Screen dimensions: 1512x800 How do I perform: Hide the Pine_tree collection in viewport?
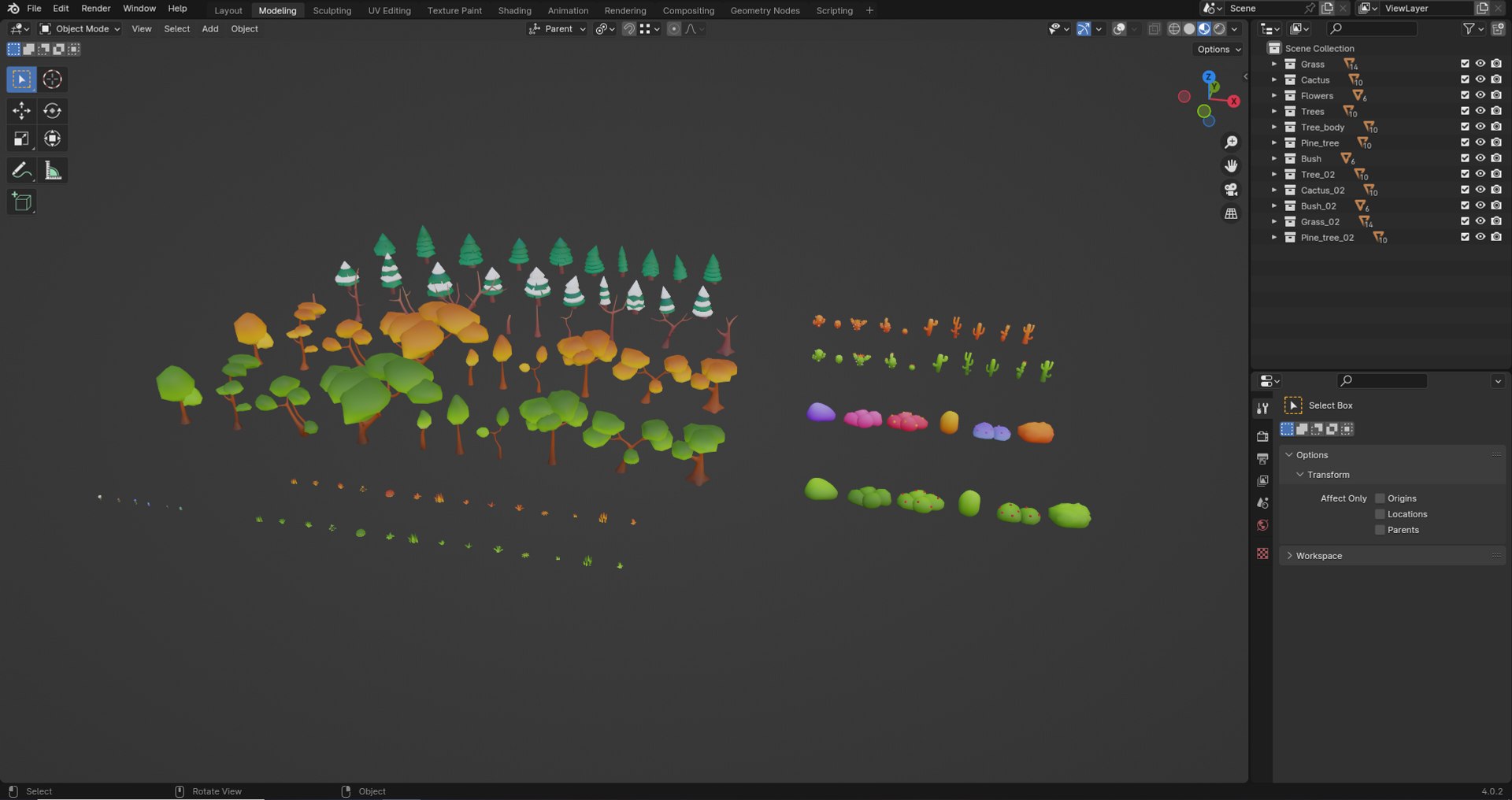pos(1480,143)
